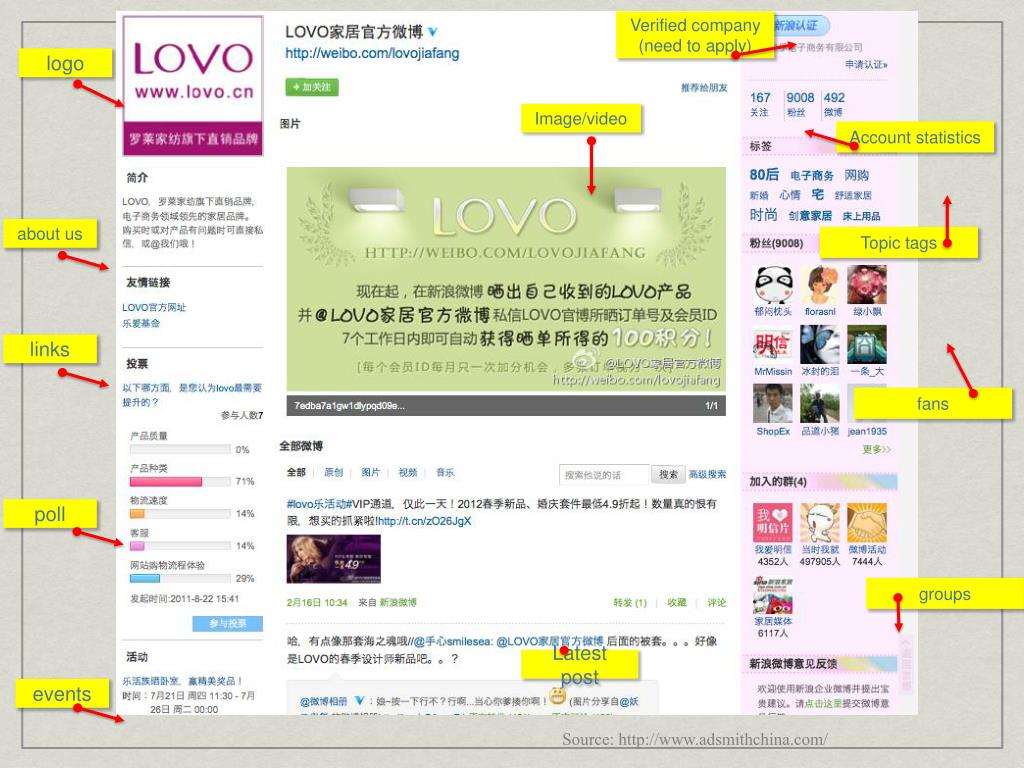This screenshot has height=768, width=1024.
Task: Select the 创意家居 topic tag
Action: [810, 216]
